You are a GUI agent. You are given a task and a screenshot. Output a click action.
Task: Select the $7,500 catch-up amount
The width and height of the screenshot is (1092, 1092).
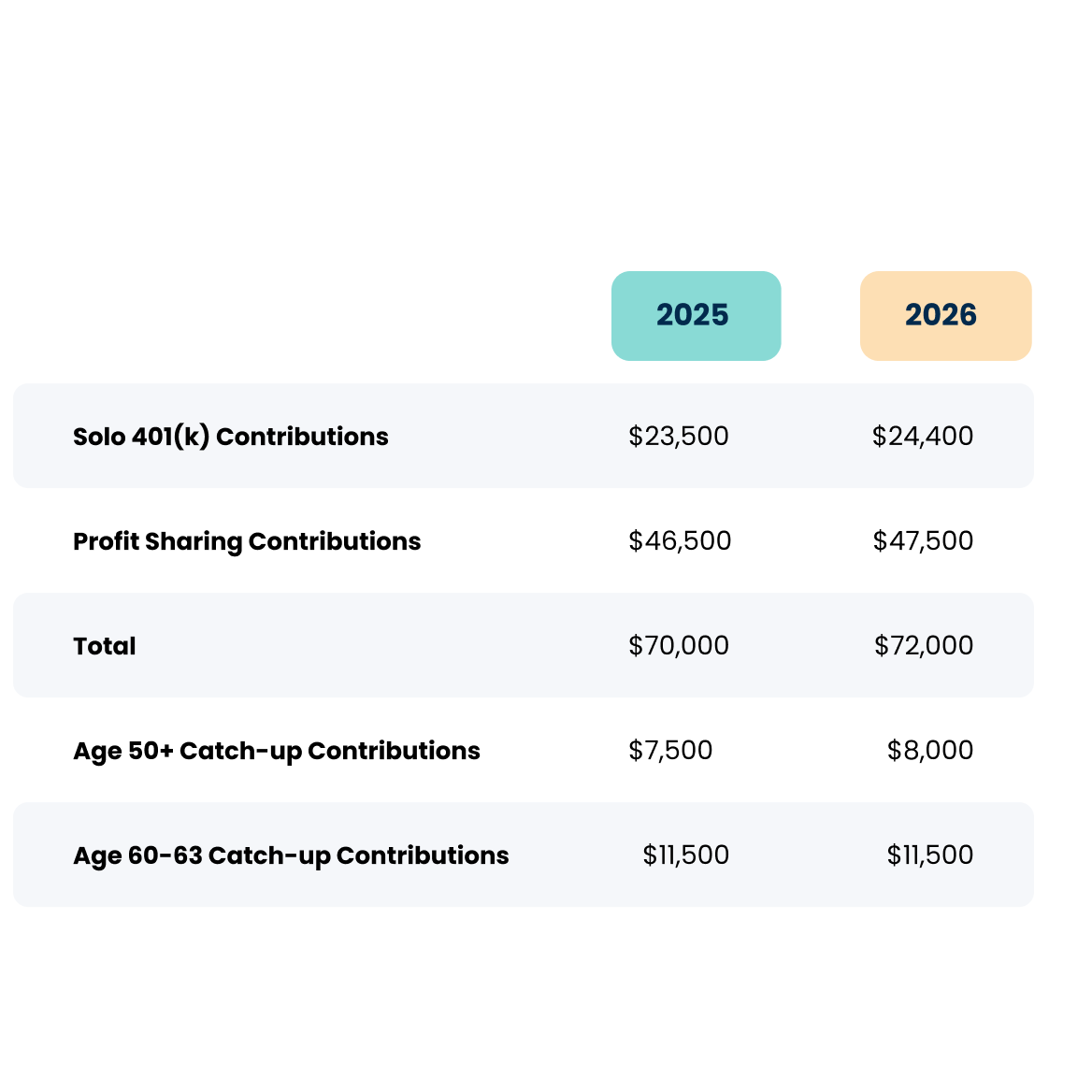pyautogui.click(x=670, y=751)
